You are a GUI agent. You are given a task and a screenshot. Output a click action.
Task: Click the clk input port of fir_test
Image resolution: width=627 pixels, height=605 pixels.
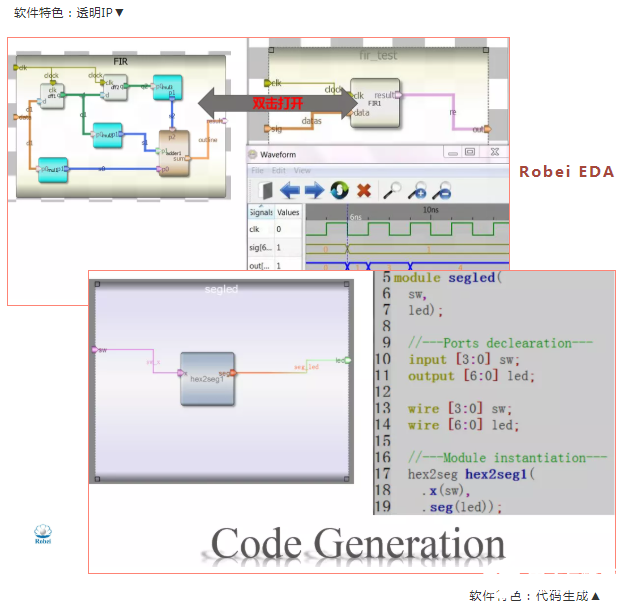click(268, 83)
